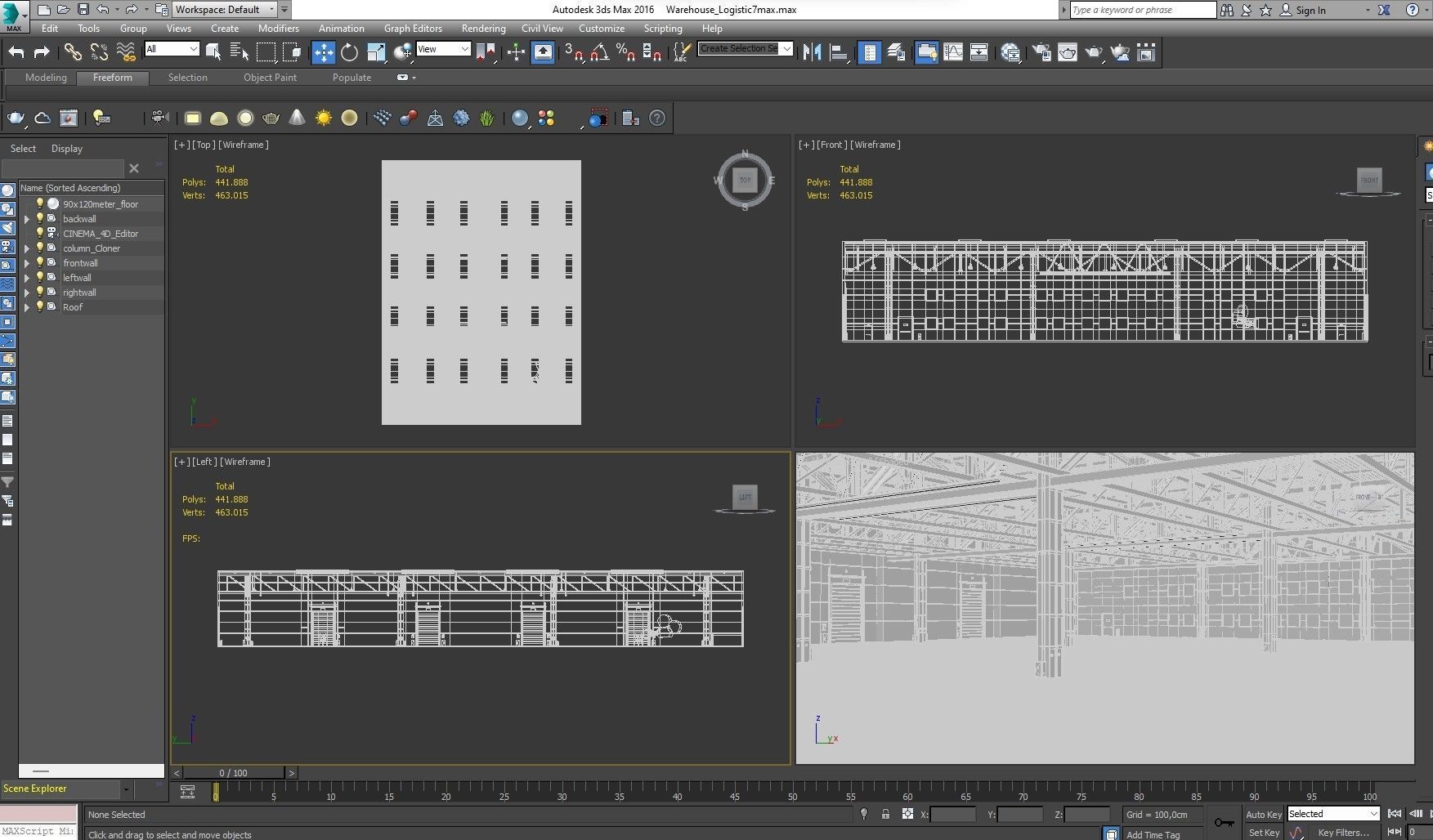
Task: Toggle the Window/Crossing selection button
Action: click(292, 52)
